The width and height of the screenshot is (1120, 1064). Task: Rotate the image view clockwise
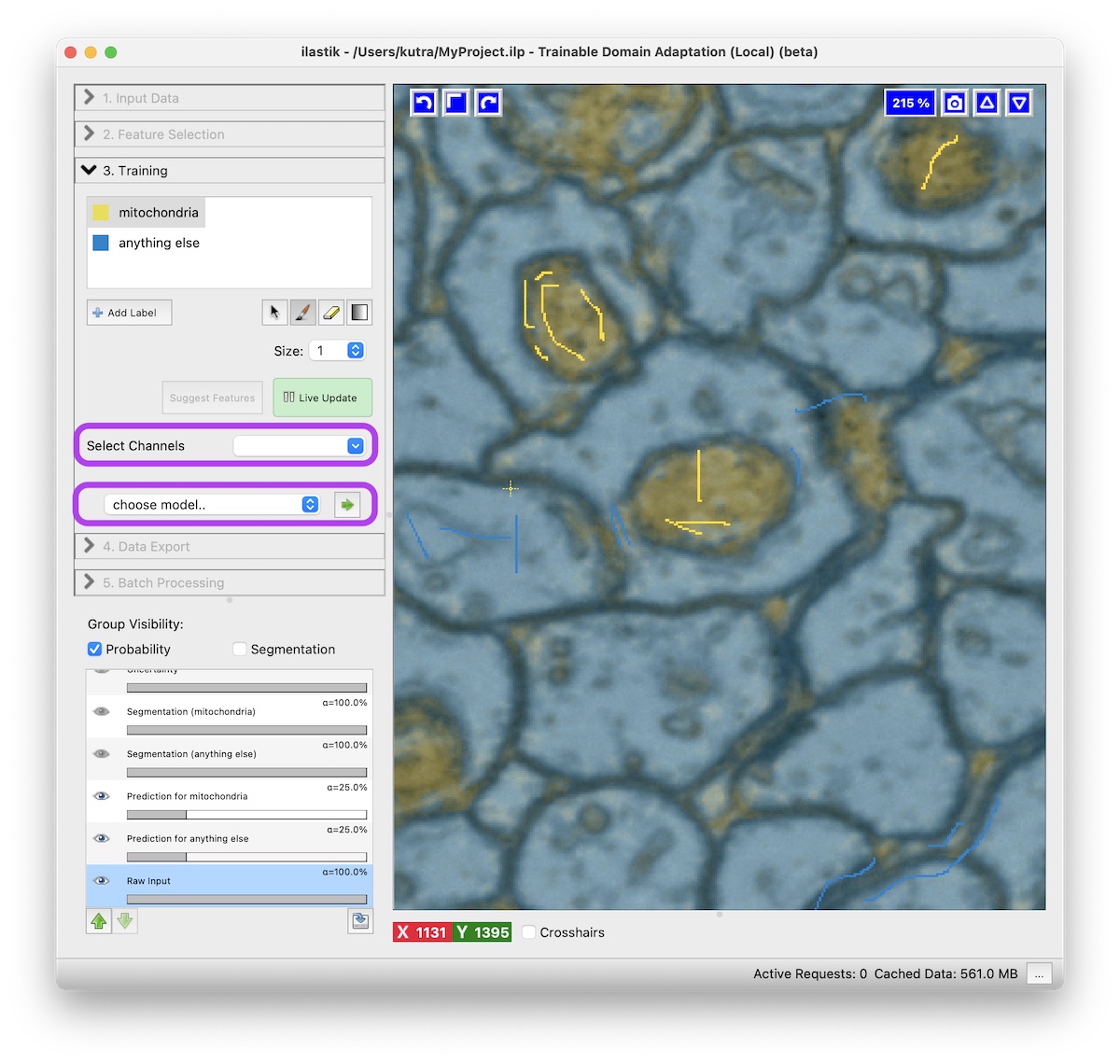[x=489, y=103]
